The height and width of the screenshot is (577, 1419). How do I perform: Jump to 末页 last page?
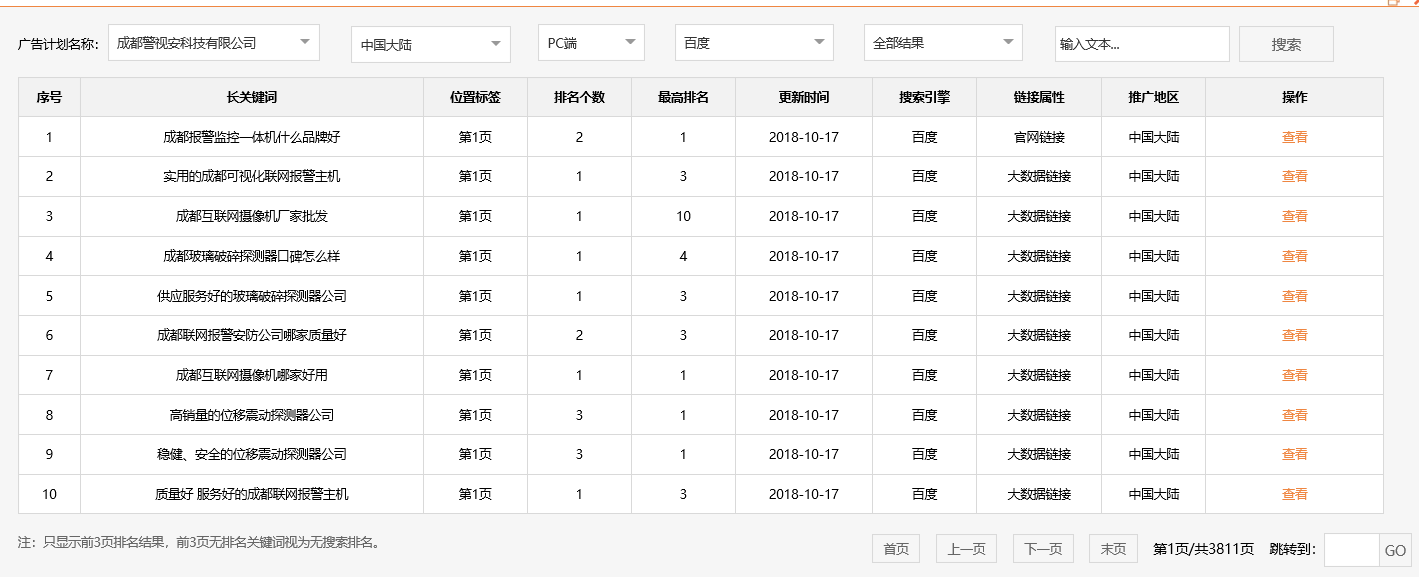point(1113,548)
